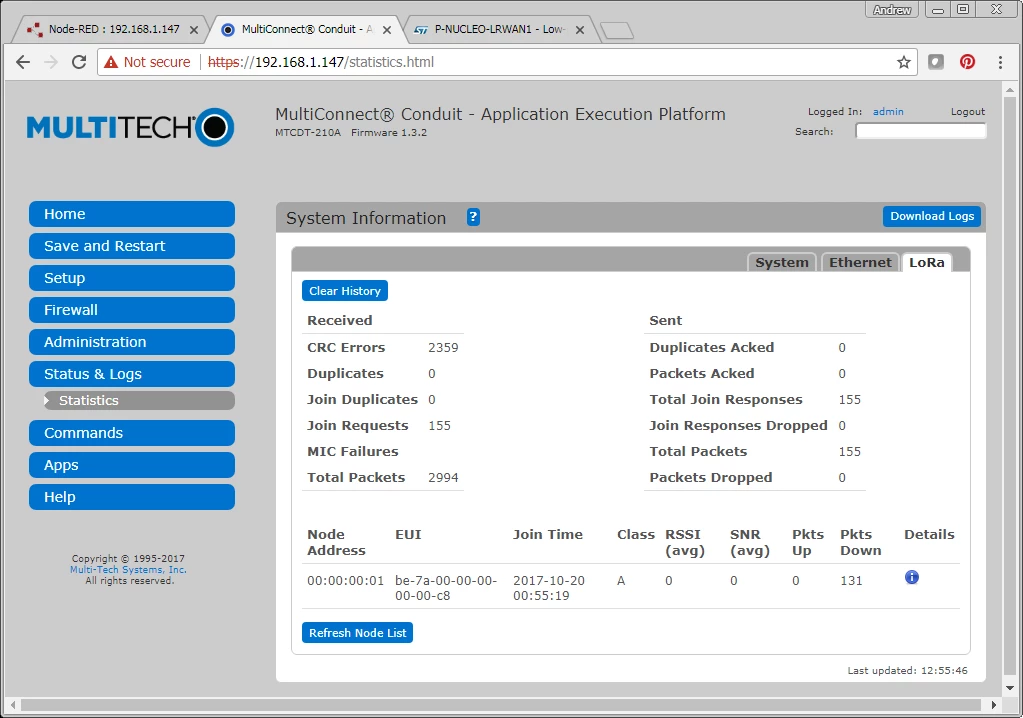The width and height of the screenshot is (1023, 718).
Task: Click the browser forward arrow
Action: coord(51,62)
